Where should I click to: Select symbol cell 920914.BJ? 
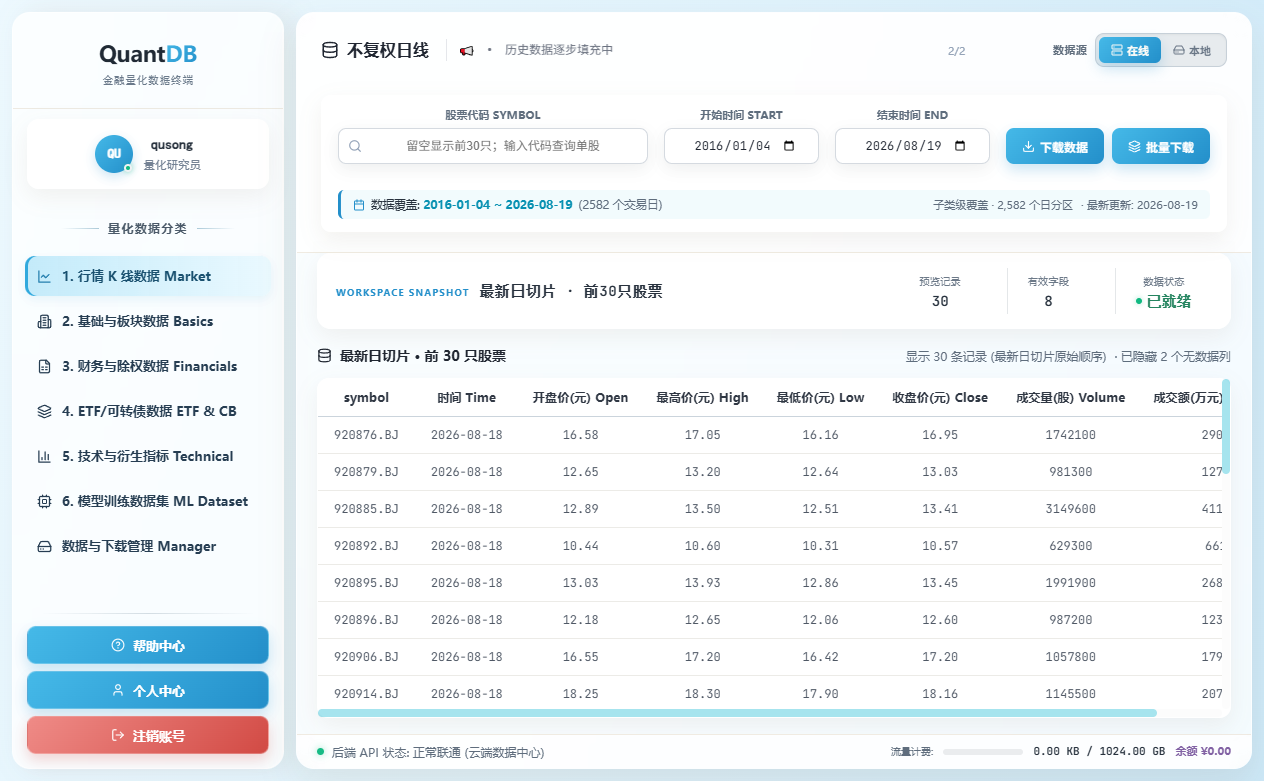366,694
